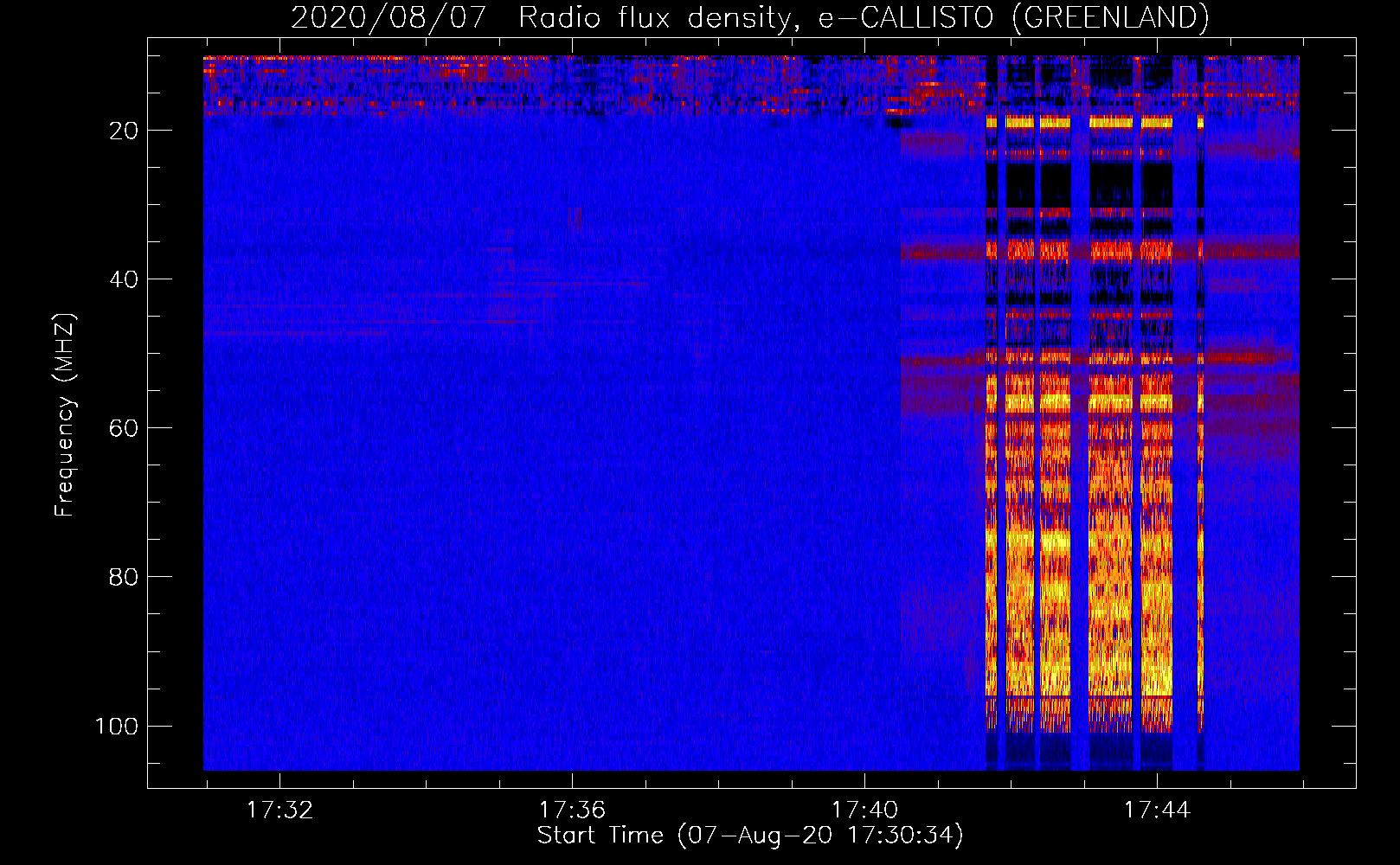
Task: Click the 80 MHz frequency tick label
Action: 124,577
